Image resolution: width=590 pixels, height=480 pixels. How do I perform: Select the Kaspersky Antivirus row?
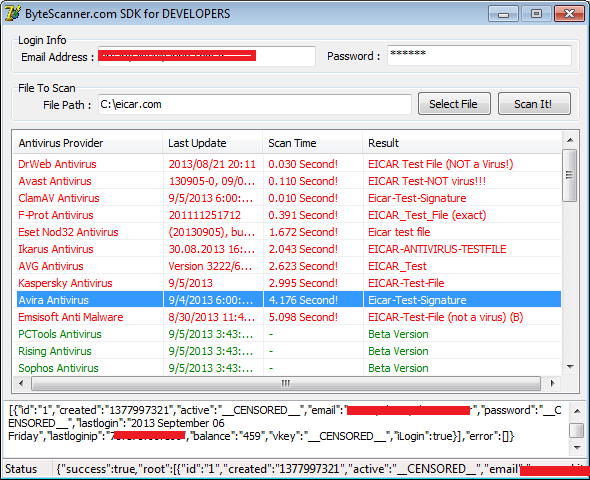pyautogui.click(x=287, y=283)
